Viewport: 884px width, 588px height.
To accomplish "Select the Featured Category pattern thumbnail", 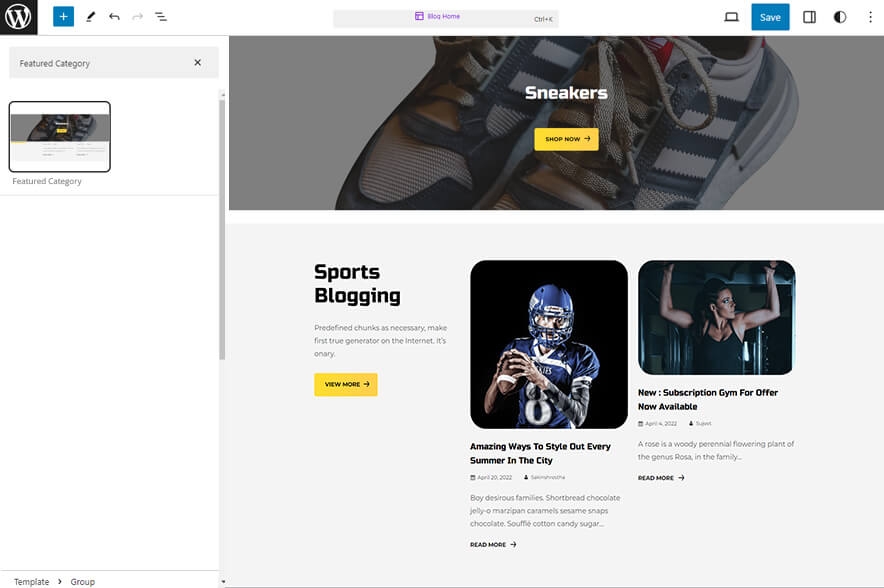I will click(x=60, y=136).
